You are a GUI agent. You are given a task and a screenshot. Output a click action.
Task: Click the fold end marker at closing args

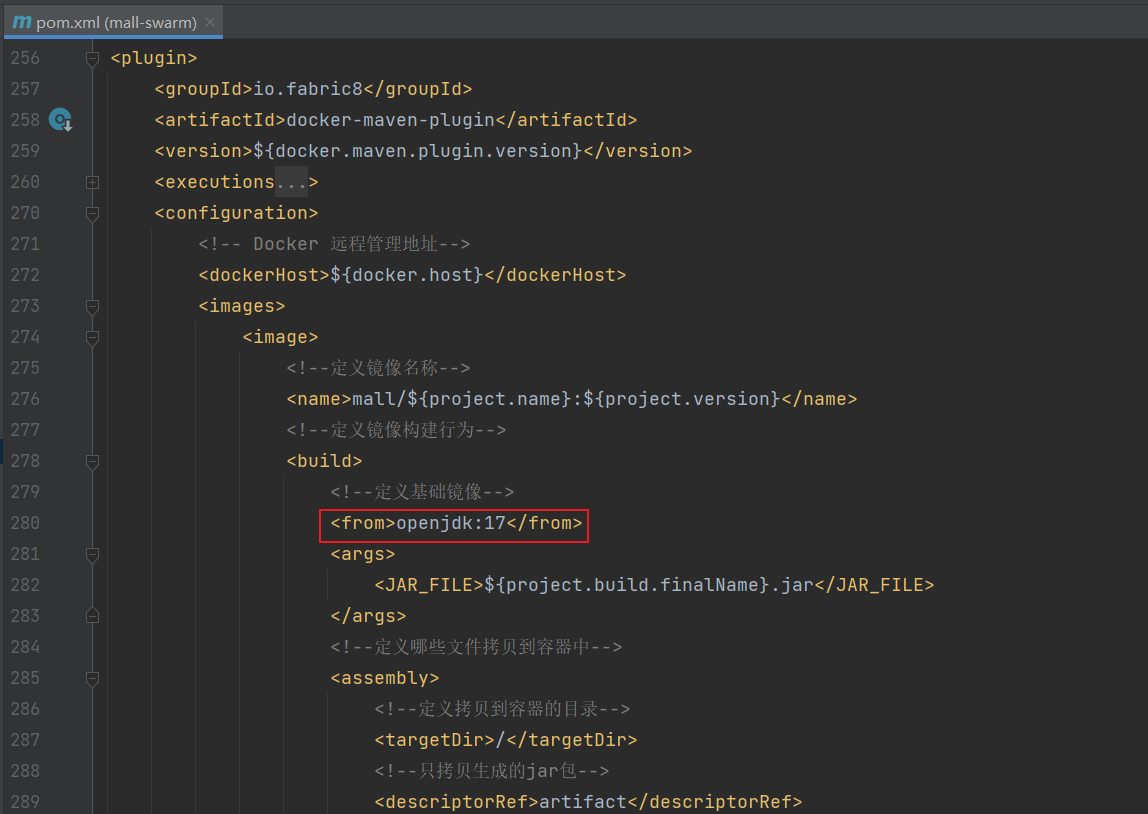(x=92, y=616)
